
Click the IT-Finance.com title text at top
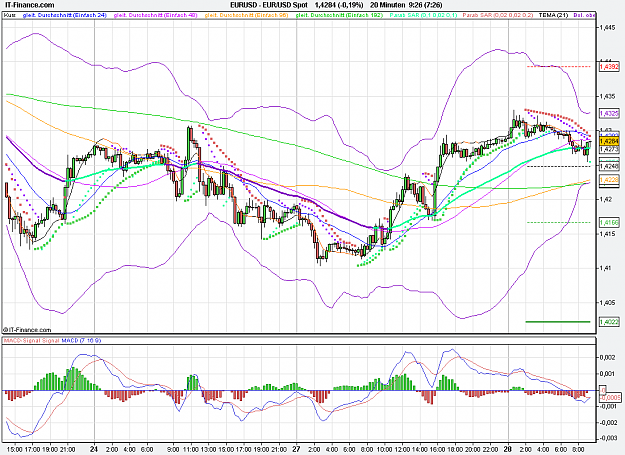coord(29,5)
